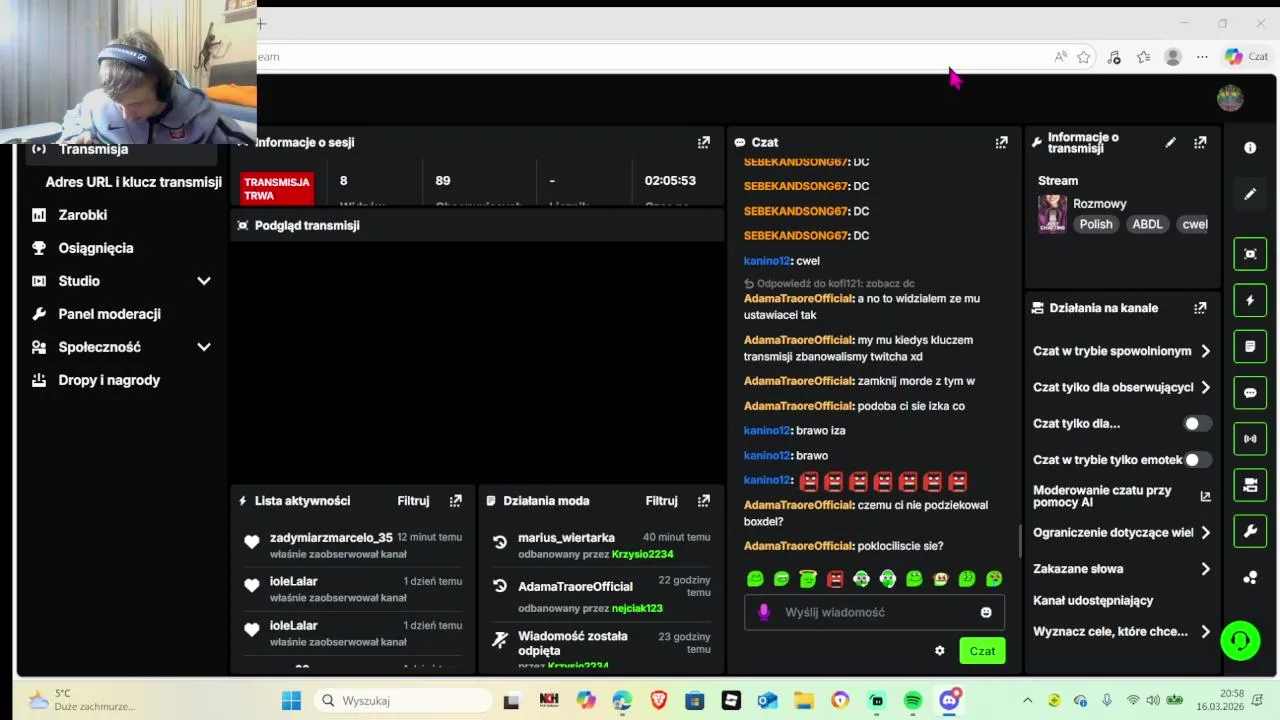This screenshot has height=720, width=1280.
Task: Expand Czat w trybie spowolnionym options
Action: point(1122,351)
